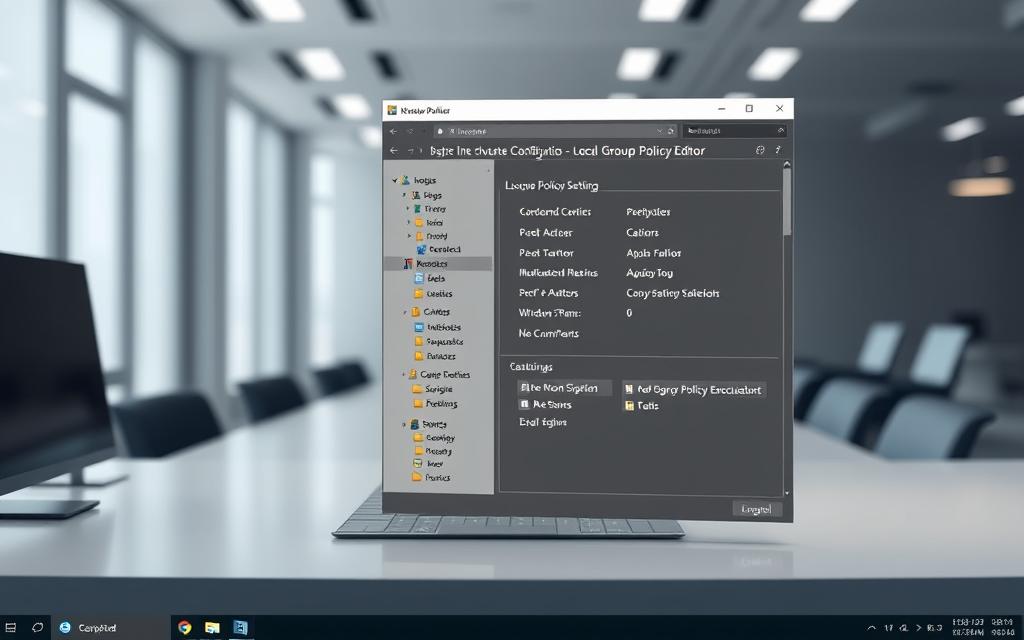Toggle the checkbox beside 'Ae Sants'
The height and width of the screenshot is (640, 1024).
pos(524,405)
